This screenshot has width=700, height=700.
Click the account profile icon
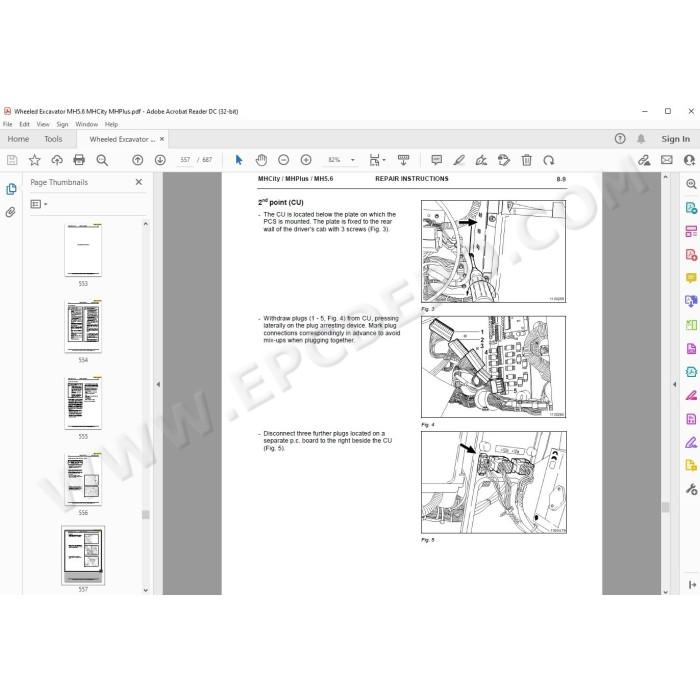click(690, 160)
